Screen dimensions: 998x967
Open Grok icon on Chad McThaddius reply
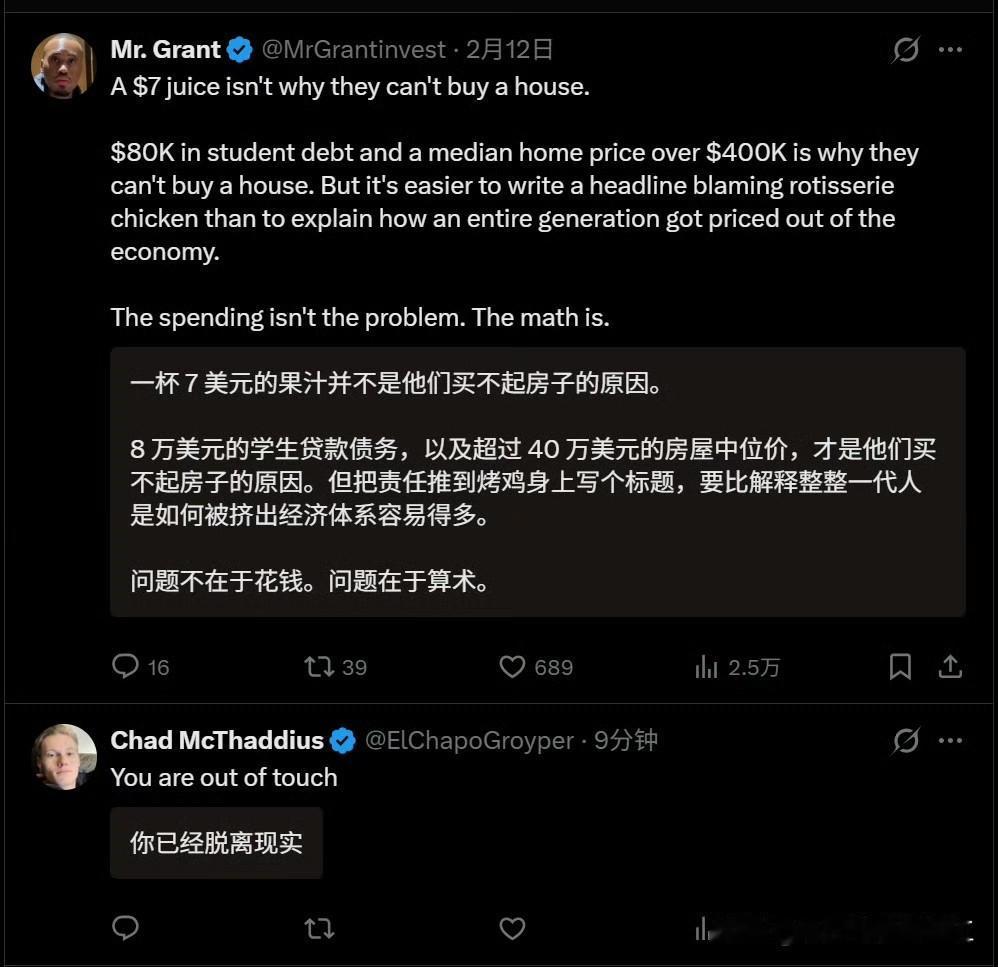pyautogui.click(x=906, y=740)
